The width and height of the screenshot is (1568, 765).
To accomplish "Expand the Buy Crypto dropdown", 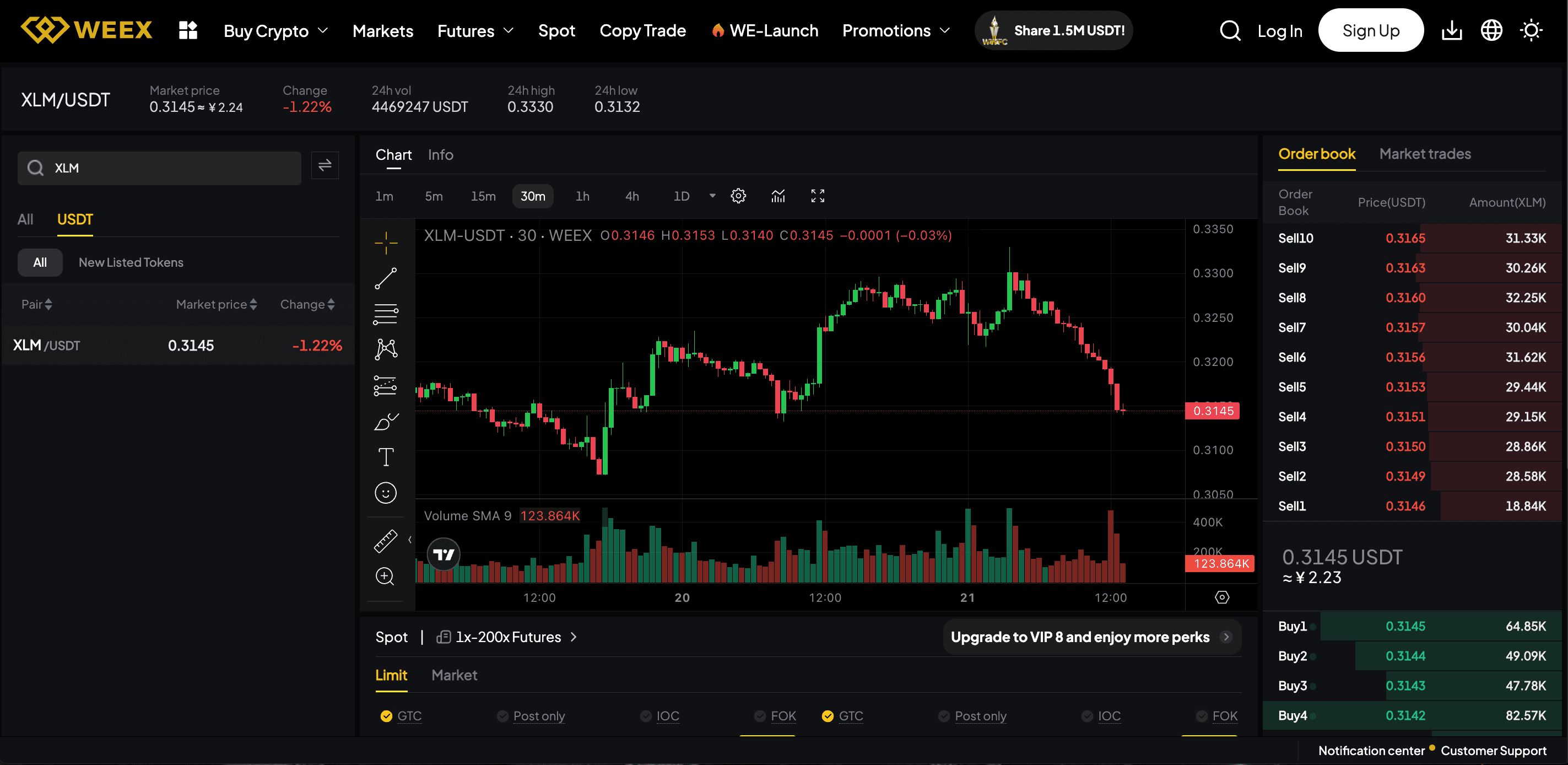I will tap(275, 30).
